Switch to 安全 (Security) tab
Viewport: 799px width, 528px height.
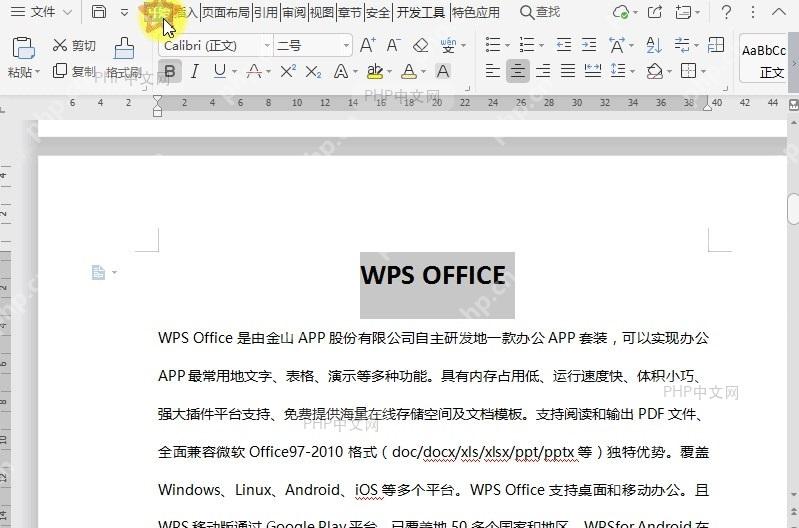pyautogui.click(x=378, y=12)
